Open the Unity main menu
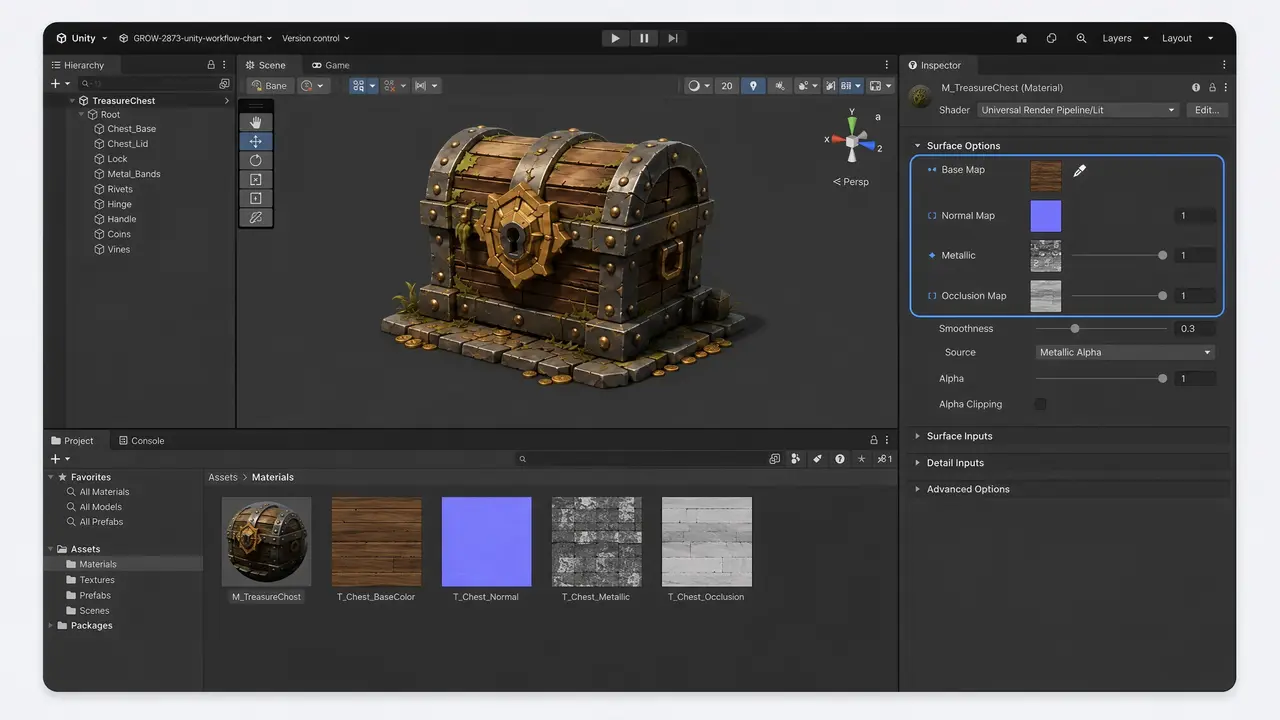1280x720 pixels. tap(81, 38)
